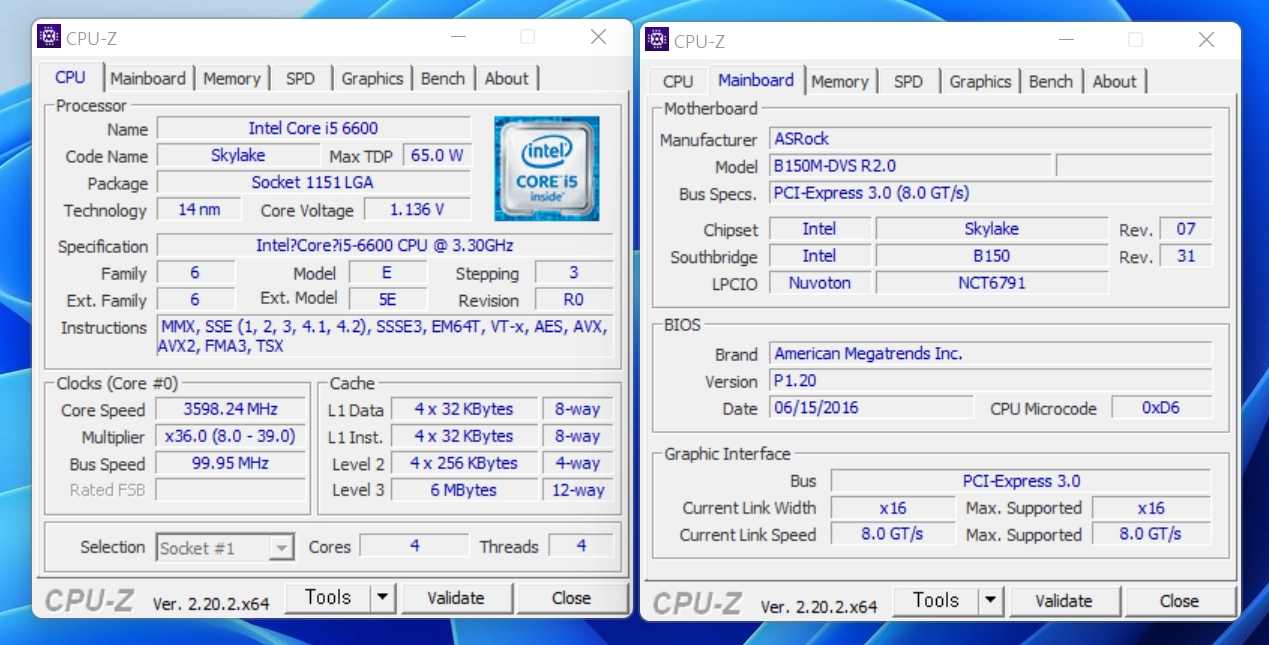Viewport: 1269px width, 645px height.
Task: Open Graphics tab in right window
Action: 980,81
